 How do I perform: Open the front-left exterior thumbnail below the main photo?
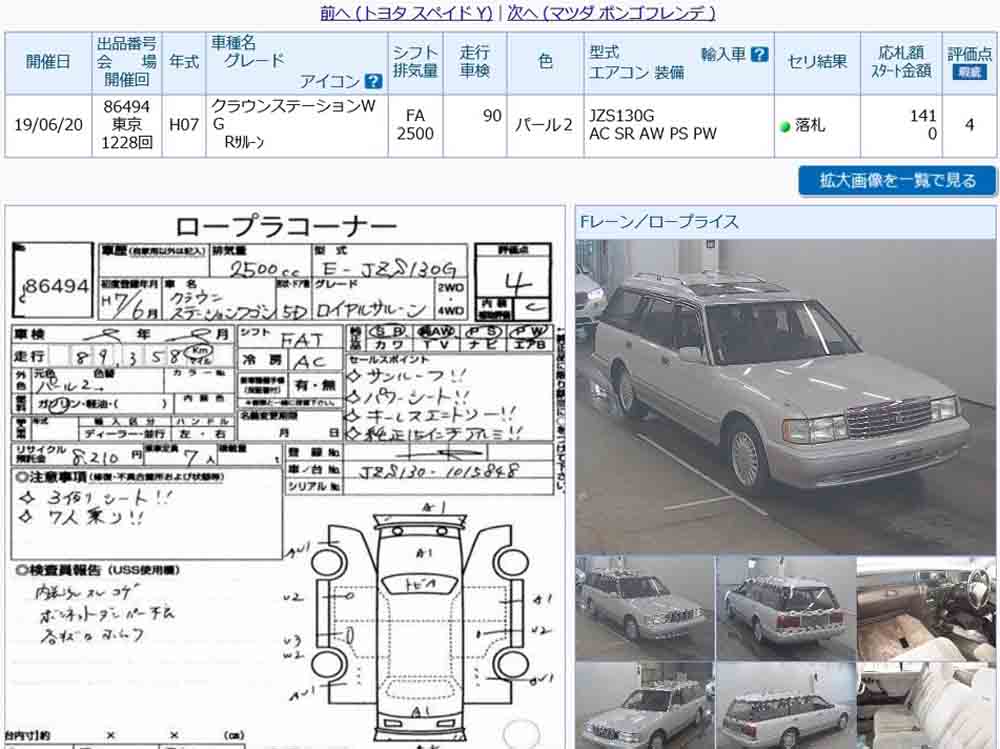[x=644, y=607]
